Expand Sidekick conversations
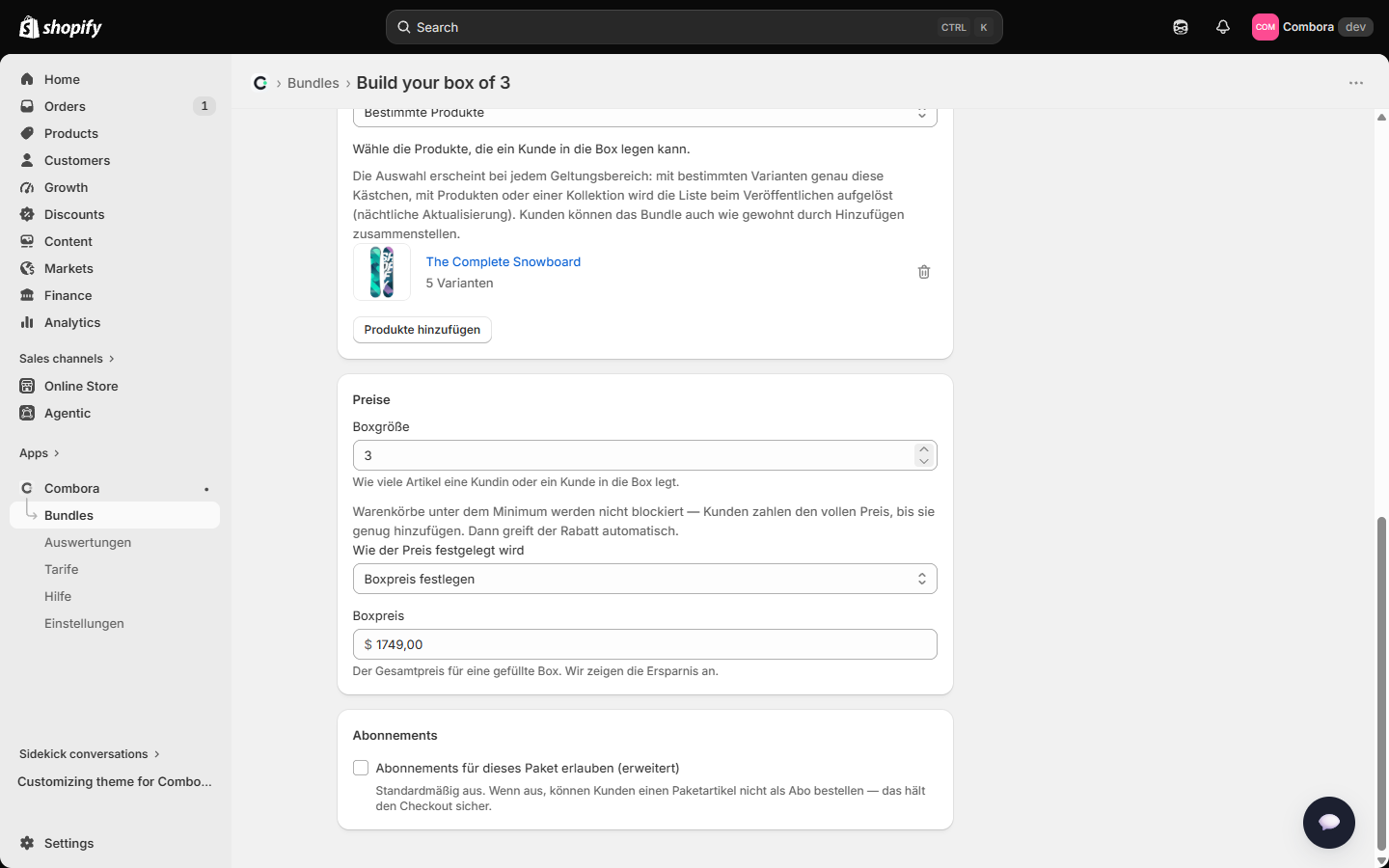The image size is (1389, 868). tap(90, 754)
